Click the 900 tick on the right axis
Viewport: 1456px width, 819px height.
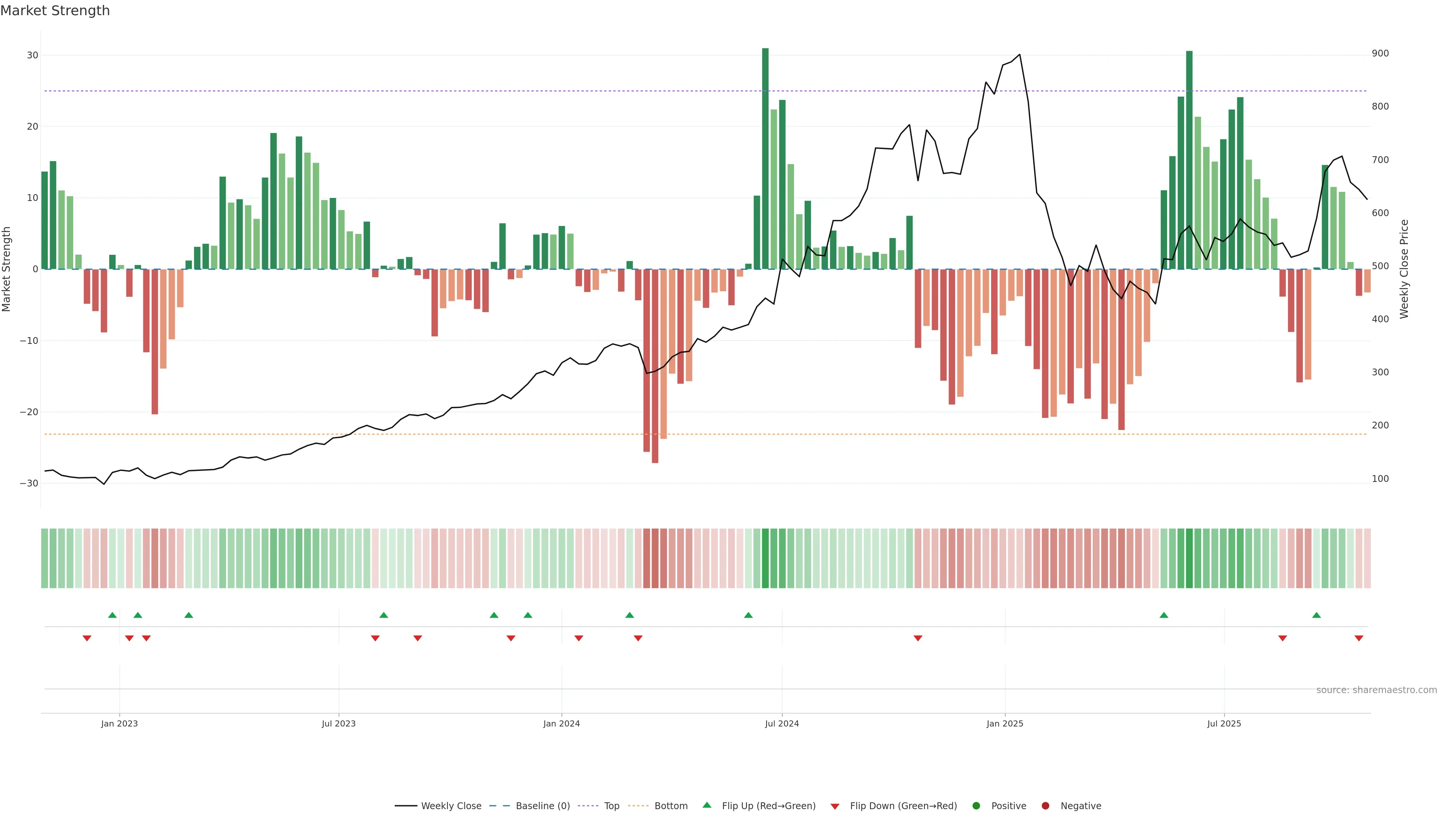[x=1380, y=53]
